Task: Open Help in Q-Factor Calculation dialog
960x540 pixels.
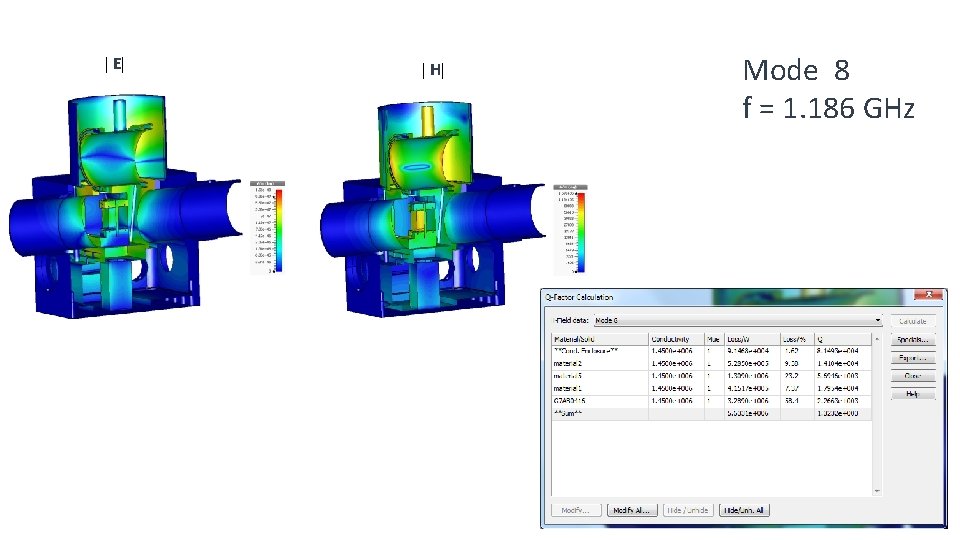Action: (912, 394)
